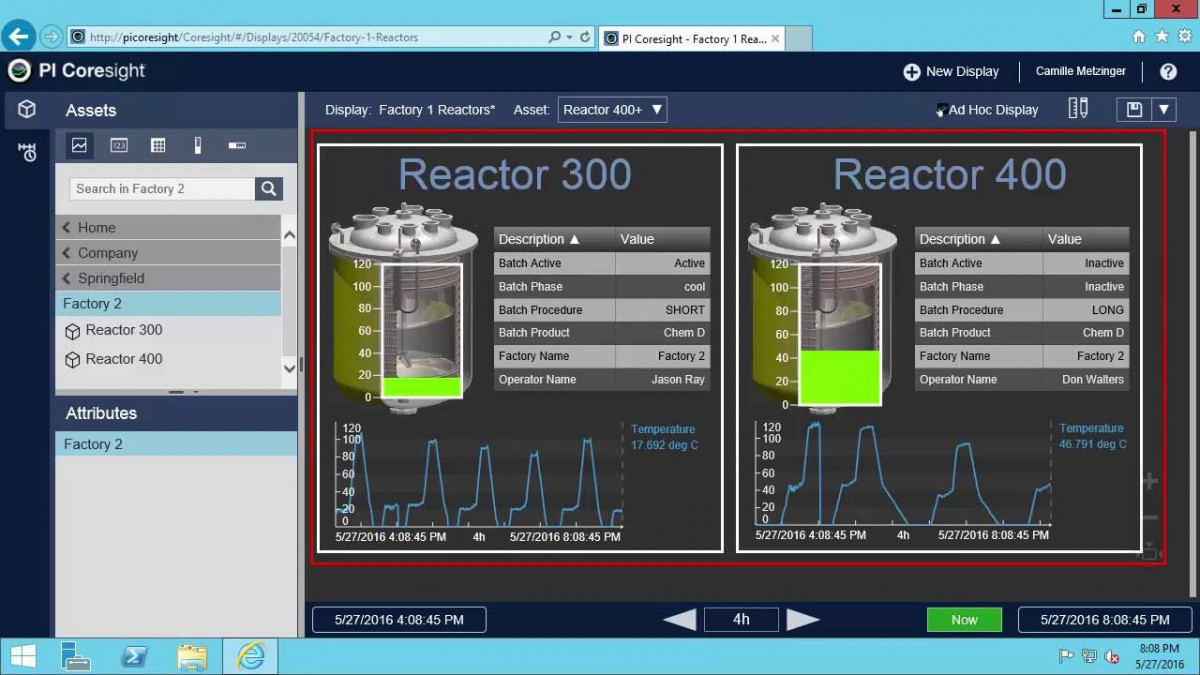Go forward with browser forward arrow
Viewport: 1200px width, 675px height.
pyautogui.click(x=51, y=37)
